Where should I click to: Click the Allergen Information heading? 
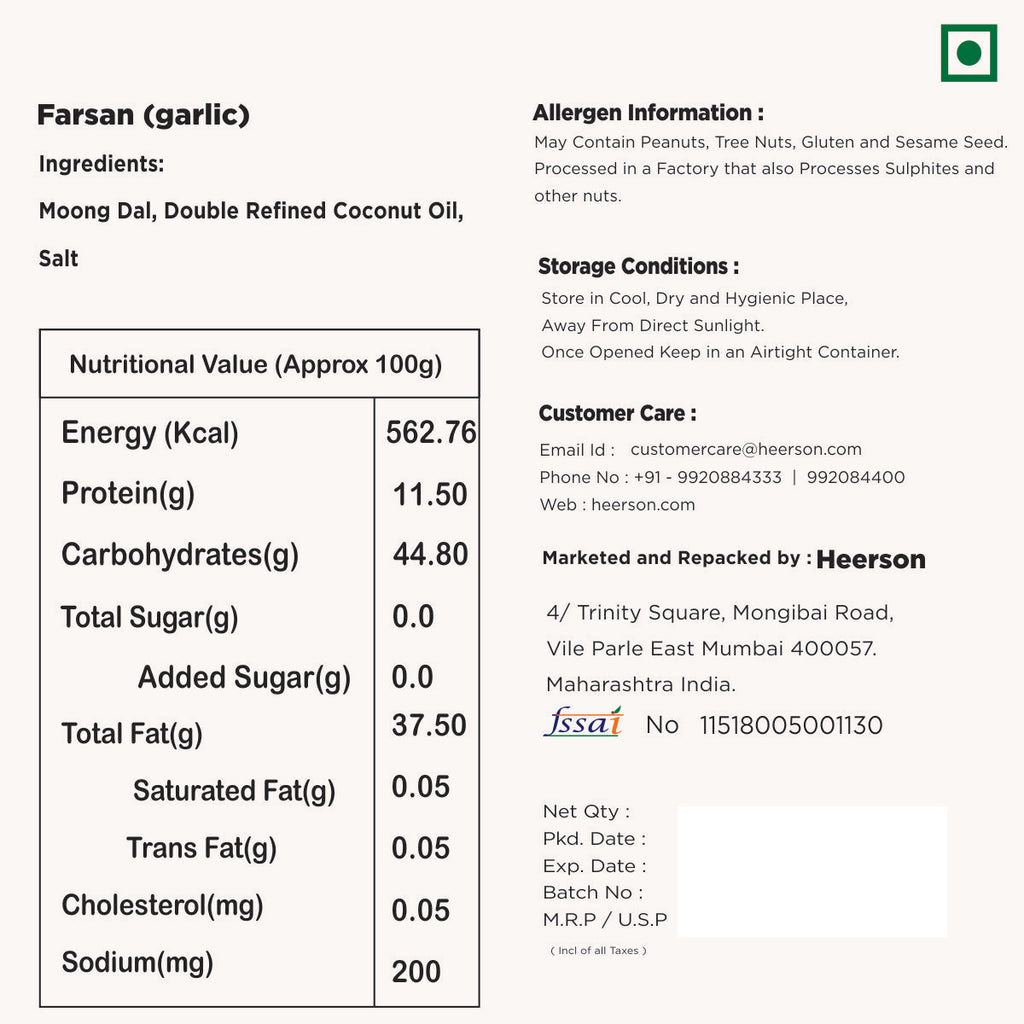(x=648, y=113)
